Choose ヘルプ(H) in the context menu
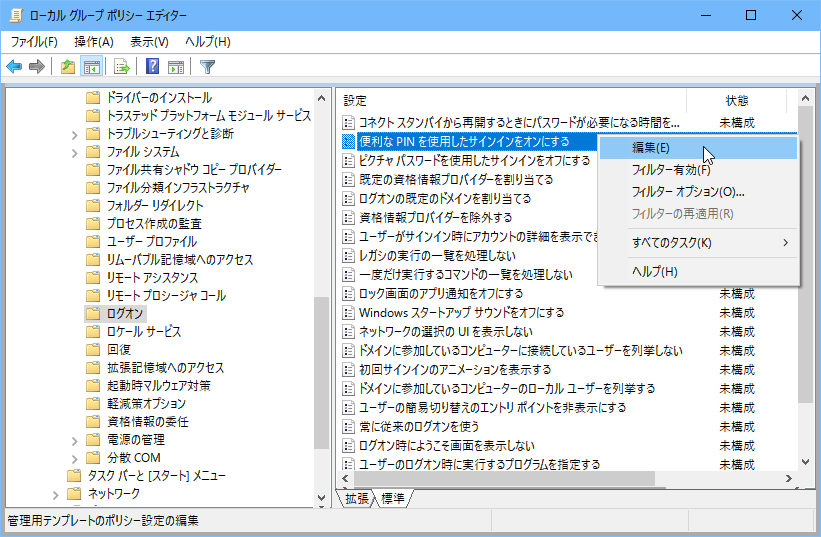Viewport: 821px width, 537px height. point(698,272)
